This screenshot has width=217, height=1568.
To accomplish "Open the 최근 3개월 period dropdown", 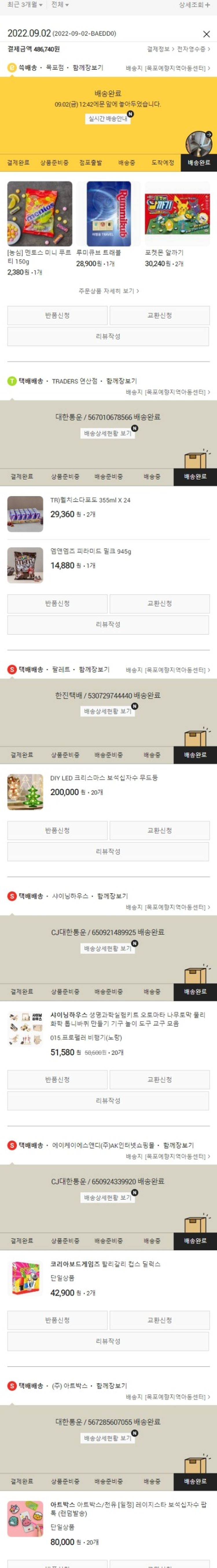I will (25, 5).
